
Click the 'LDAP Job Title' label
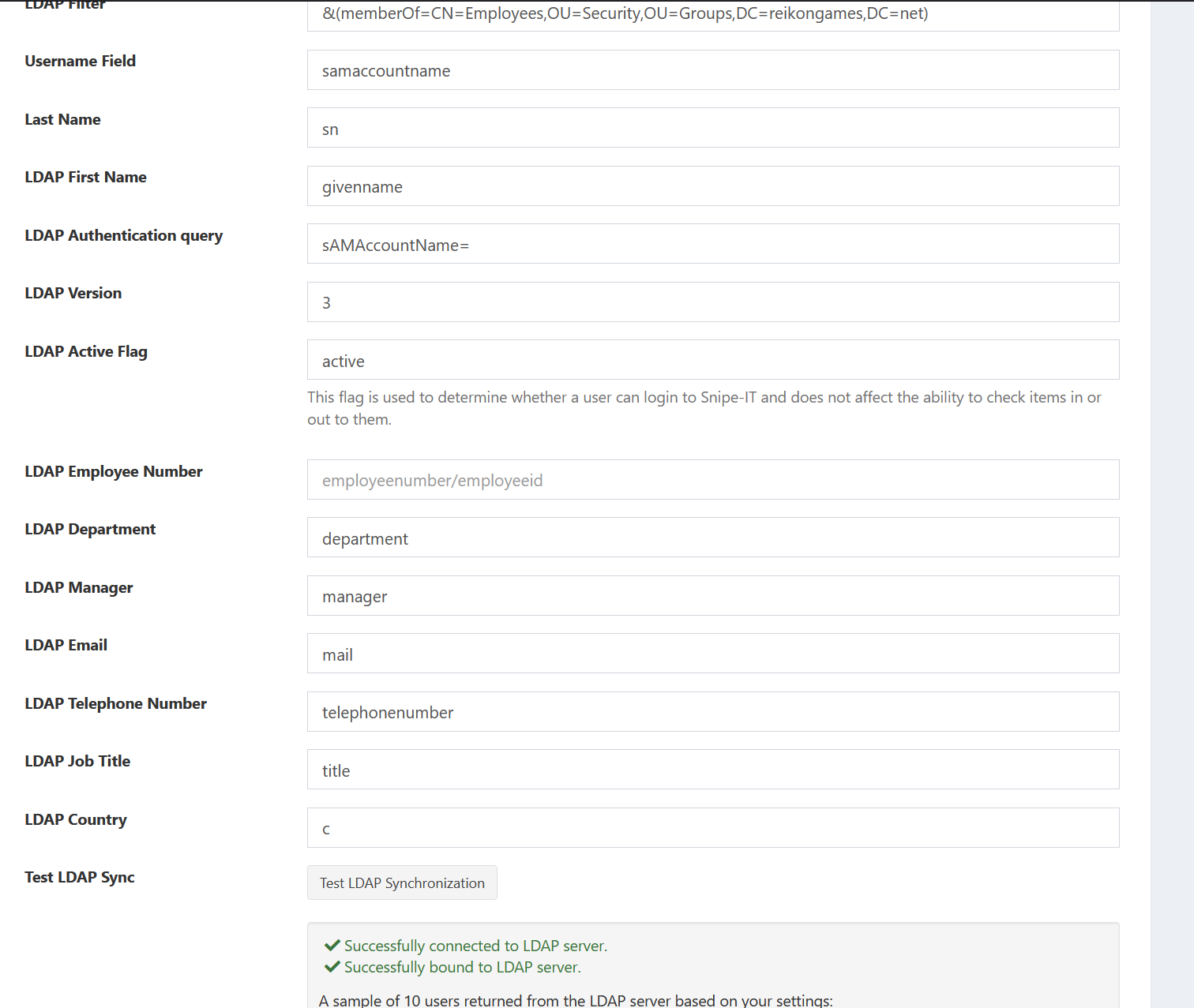pos(77,761)
